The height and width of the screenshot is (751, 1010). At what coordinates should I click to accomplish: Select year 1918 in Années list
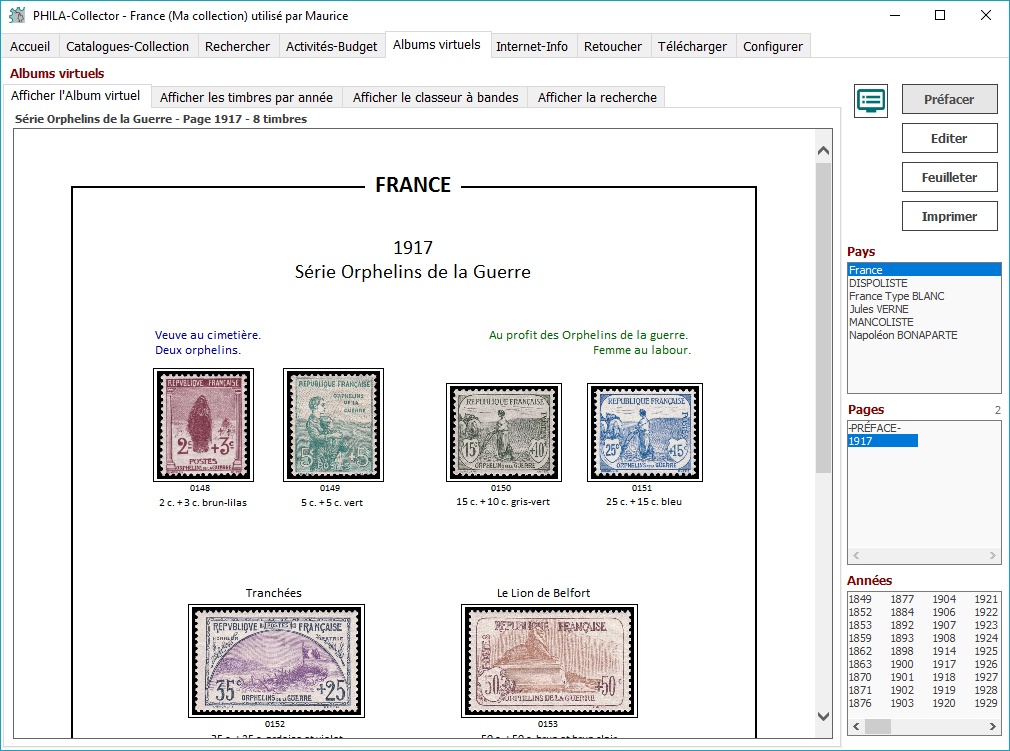(x=944, y=677)
